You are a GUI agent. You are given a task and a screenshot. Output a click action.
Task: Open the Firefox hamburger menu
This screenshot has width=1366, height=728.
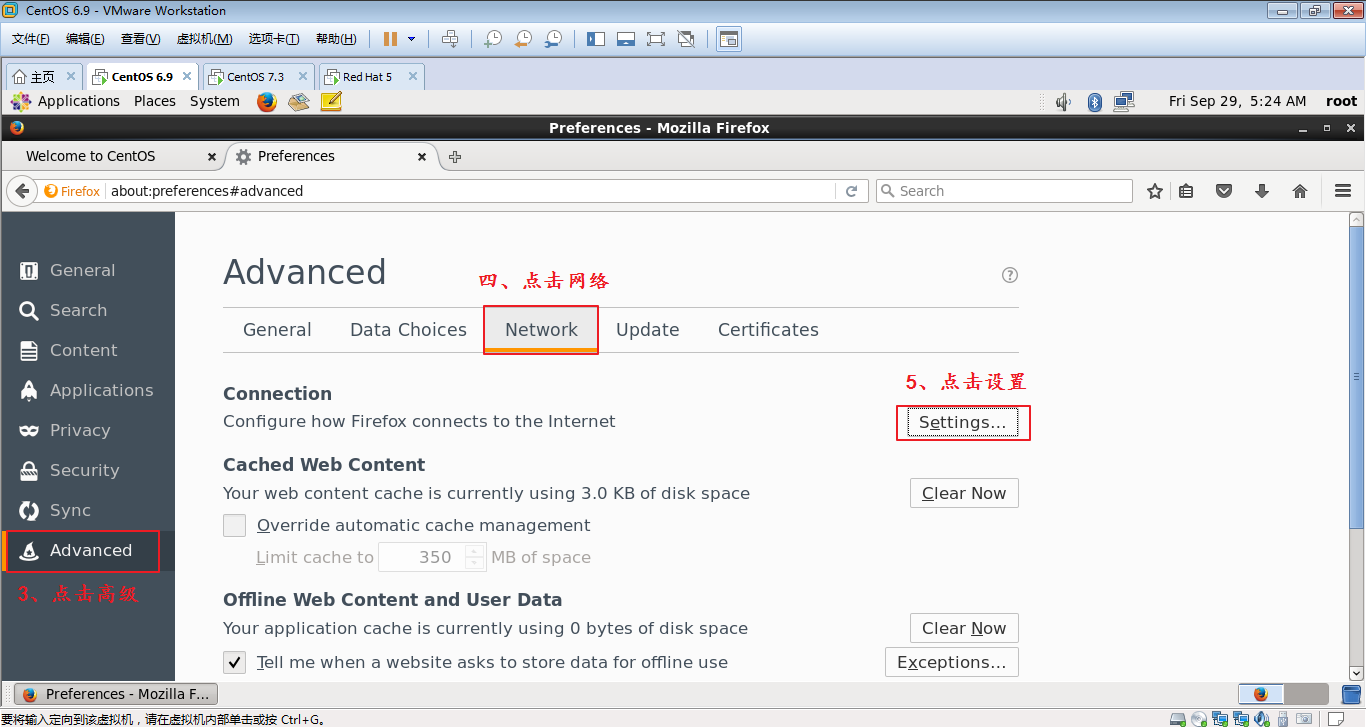[1343, 191]
